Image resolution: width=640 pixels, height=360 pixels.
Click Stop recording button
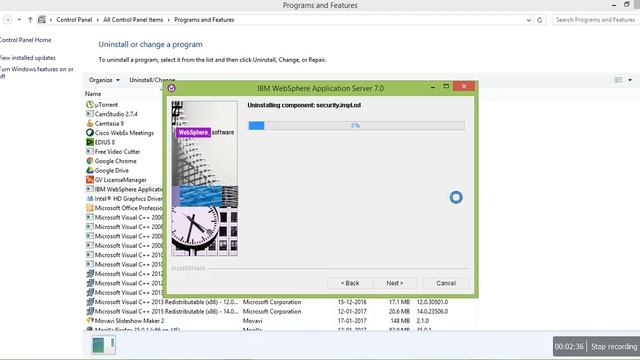614,347
